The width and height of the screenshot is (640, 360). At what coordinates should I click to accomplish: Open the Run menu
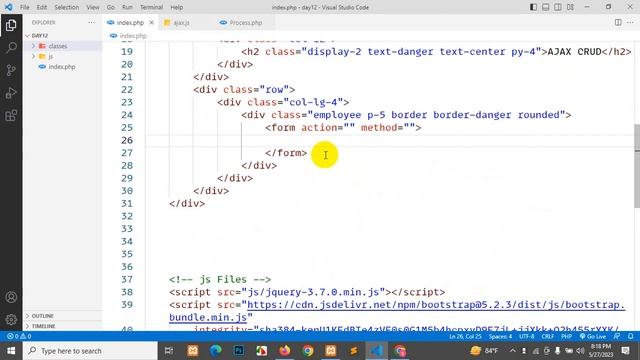[x=127, y=7]
